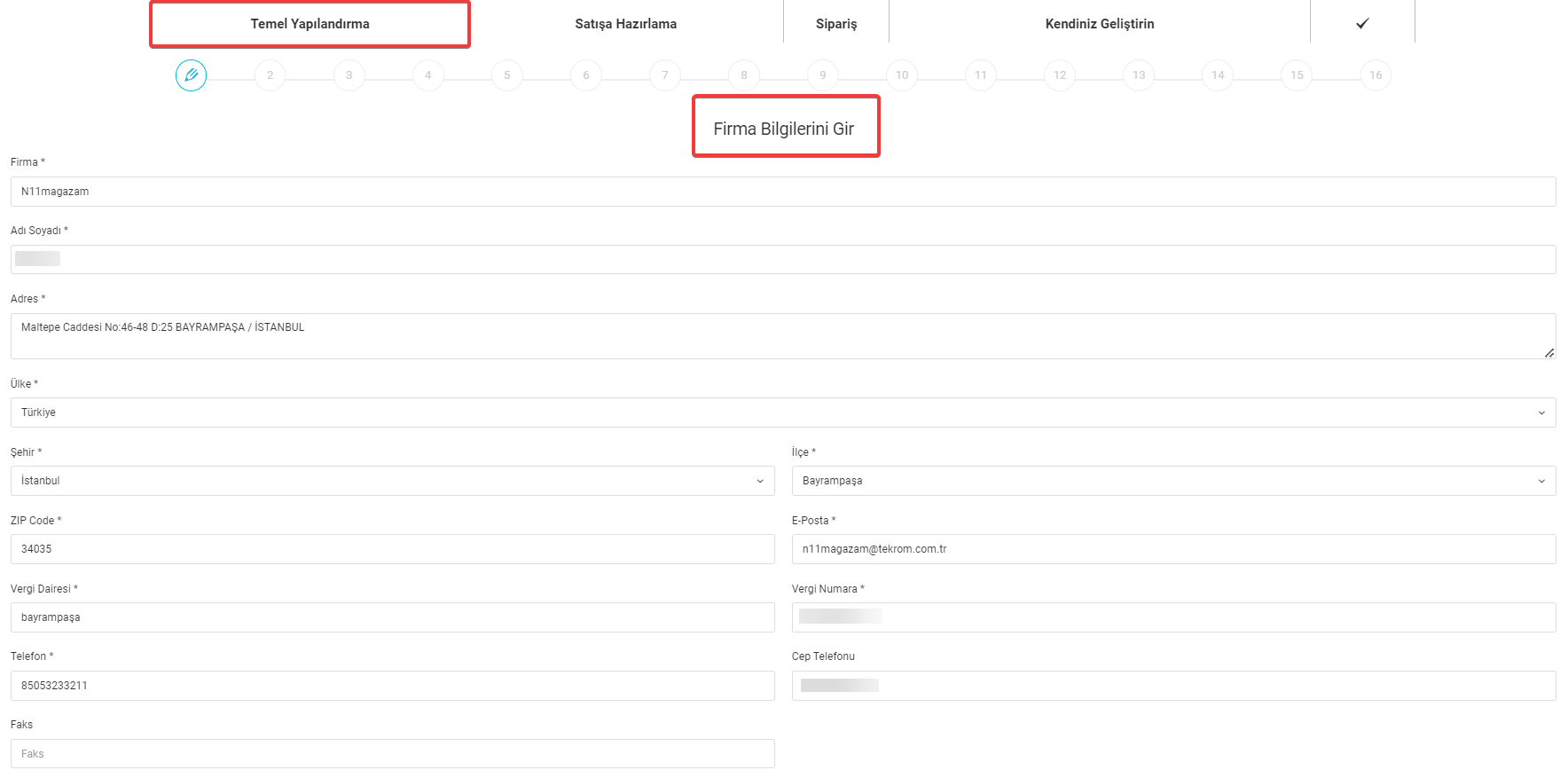Click the Vergi Dairesi * label
Viewport: 1568px width, 770px height.
44,589
